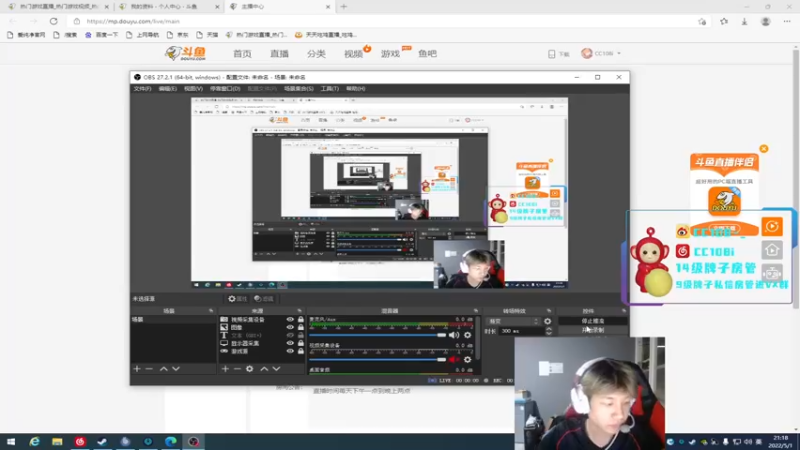This screenshot has width=800, height=450.
Task: Add a new scene with the plus button
Action: [x=137, y=368]
